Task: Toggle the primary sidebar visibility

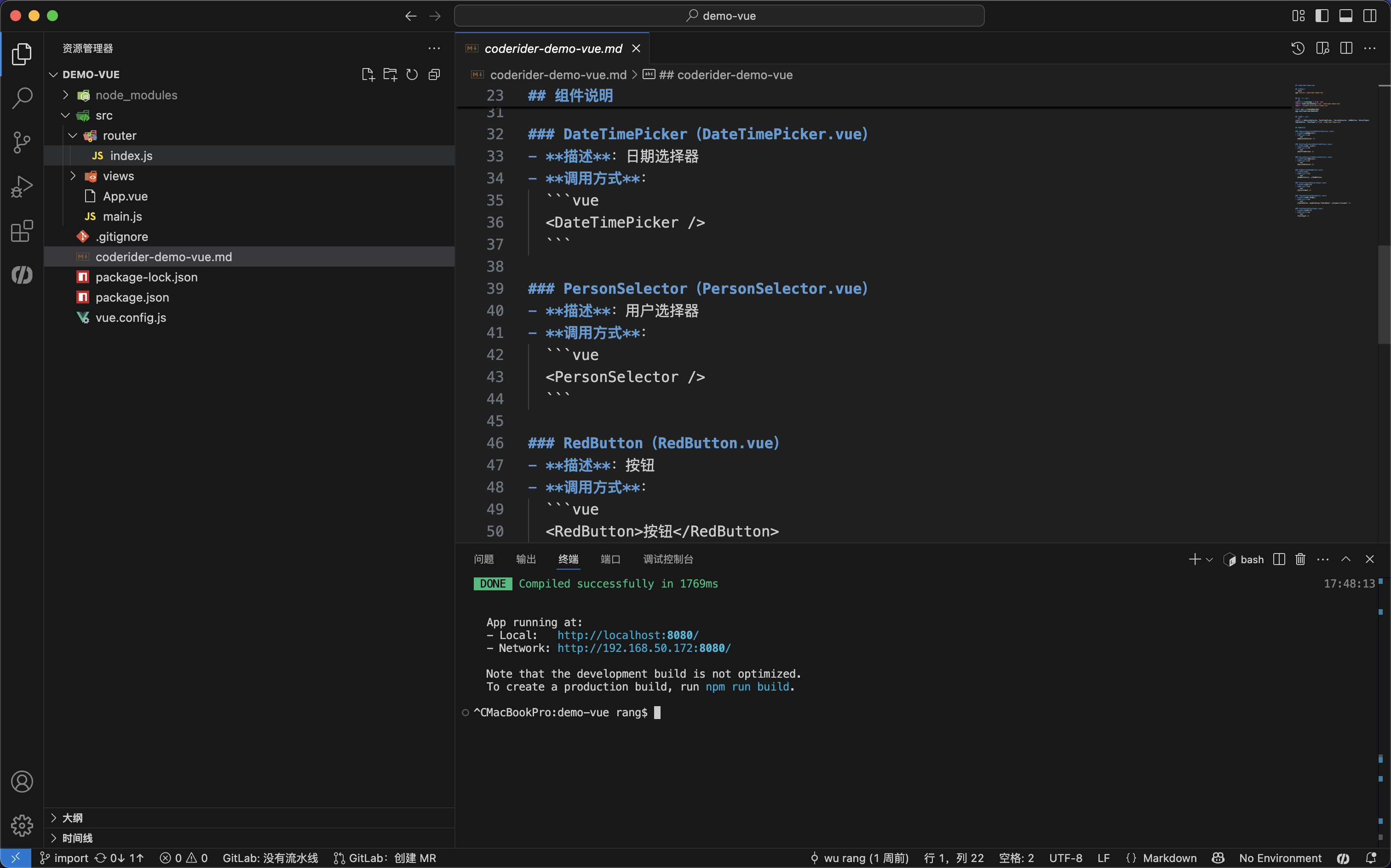Action: [1322, 16]
